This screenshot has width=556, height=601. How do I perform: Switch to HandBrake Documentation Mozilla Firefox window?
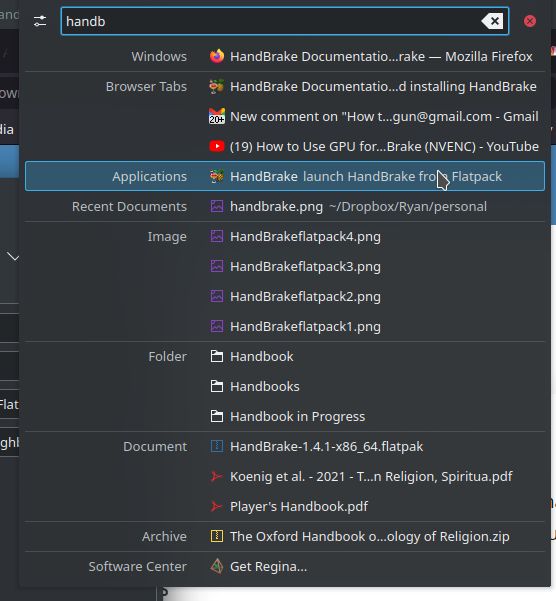click(x=381, y=56)
